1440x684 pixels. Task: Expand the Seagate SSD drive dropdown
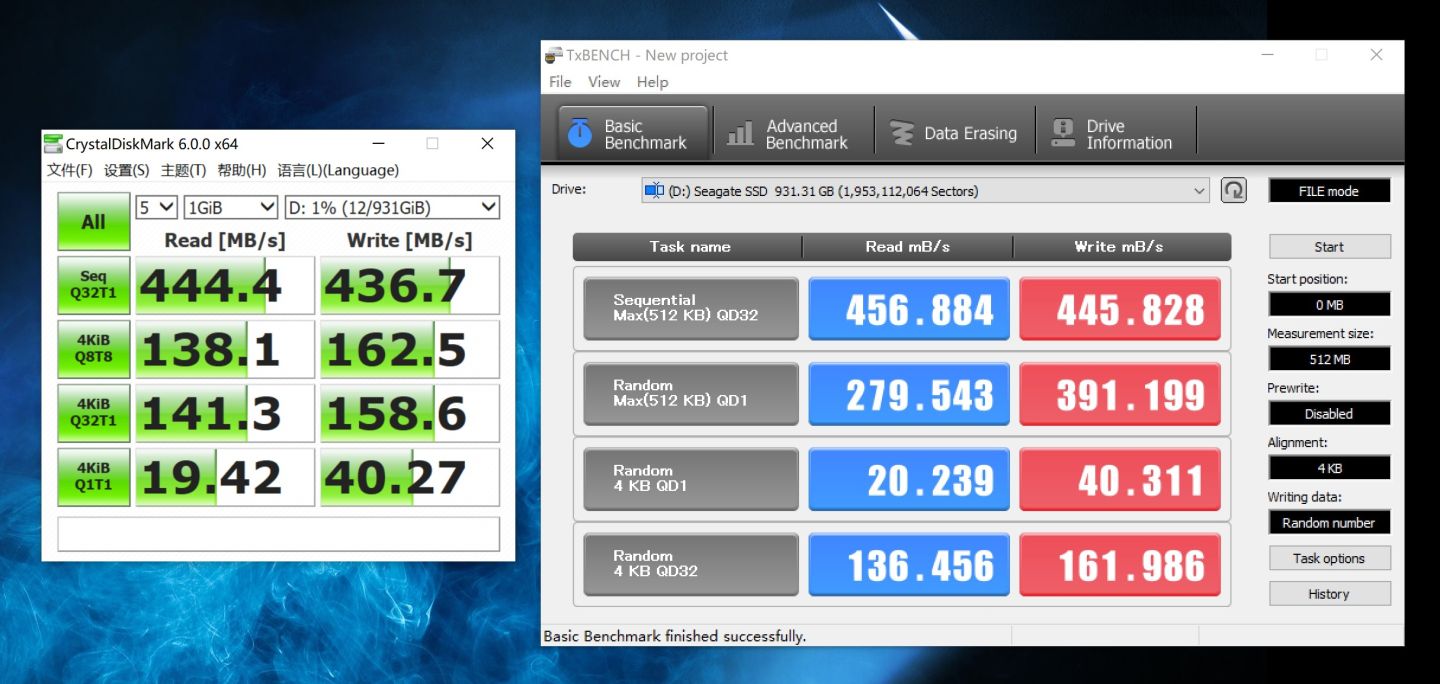1199,191
